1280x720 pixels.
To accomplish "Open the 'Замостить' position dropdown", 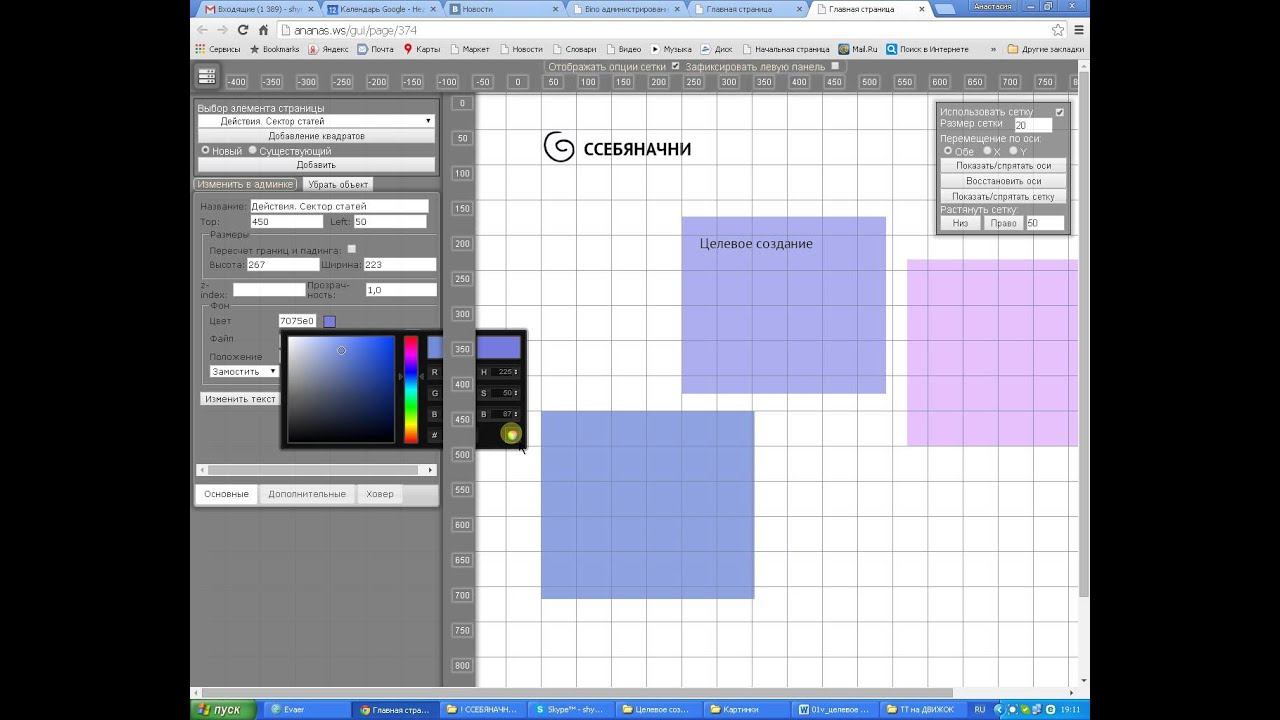I will 244,371.
